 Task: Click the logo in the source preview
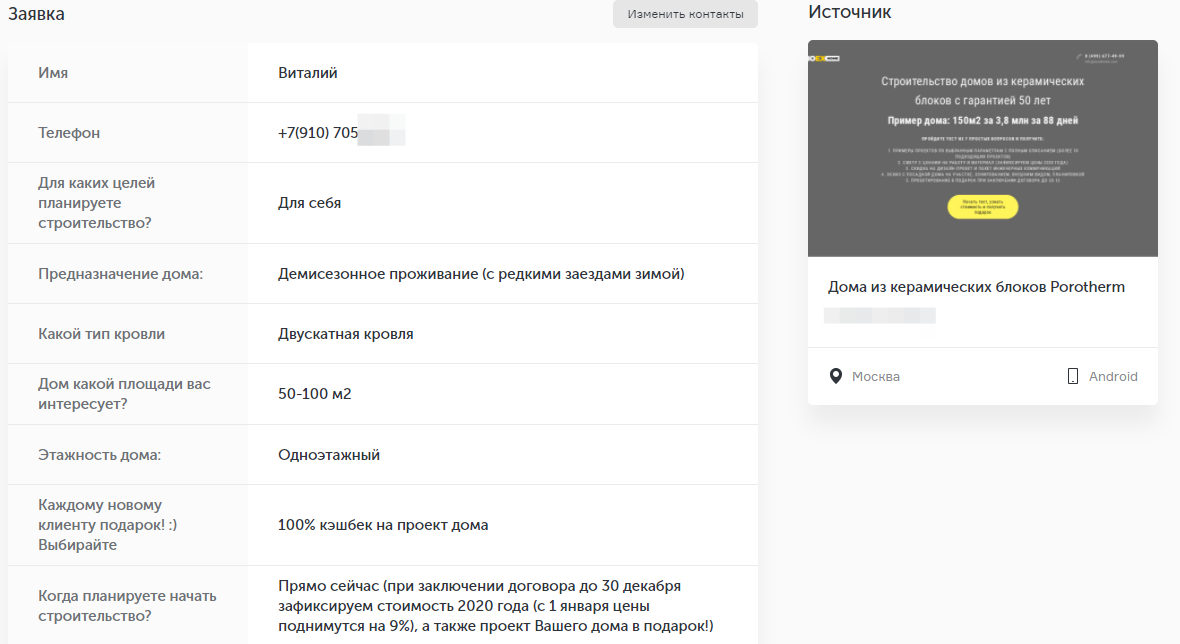824,59
